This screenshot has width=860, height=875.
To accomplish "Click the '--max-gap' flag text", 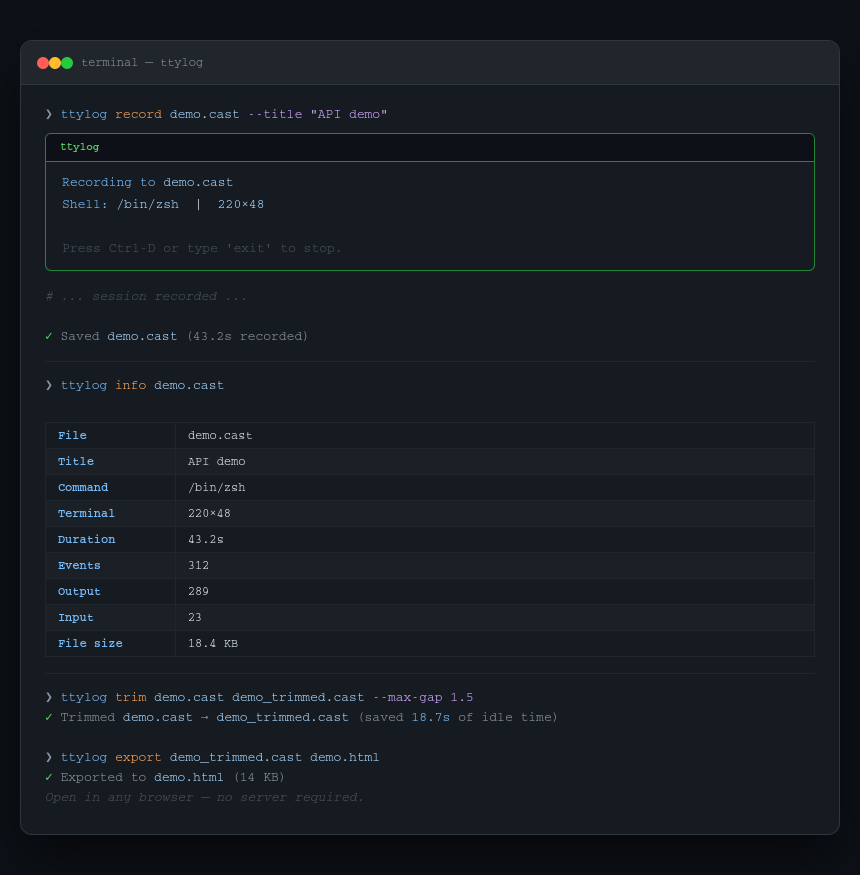I will (407, 697).
